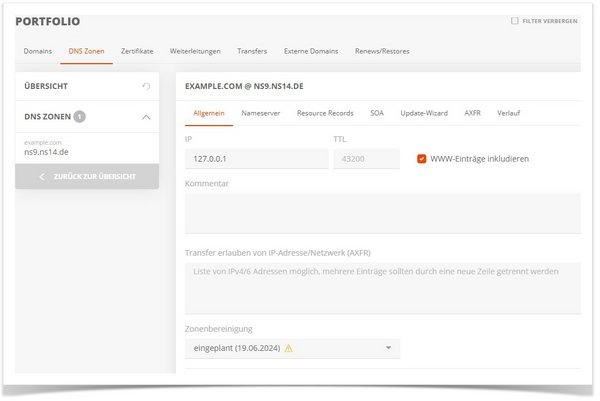This screenshot has height=401, width=600.
Task: Click into the Kommentar text area
Action: coord(383,213)
